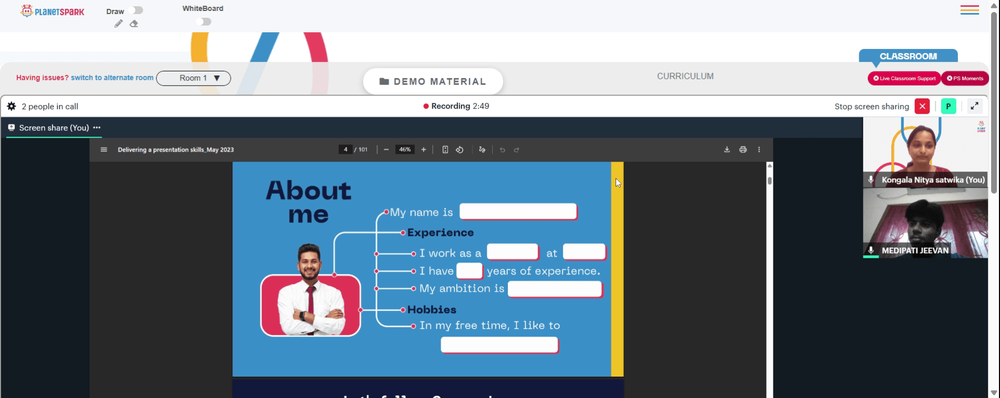Click the 'My name is' blank field

tap(518, 212)
